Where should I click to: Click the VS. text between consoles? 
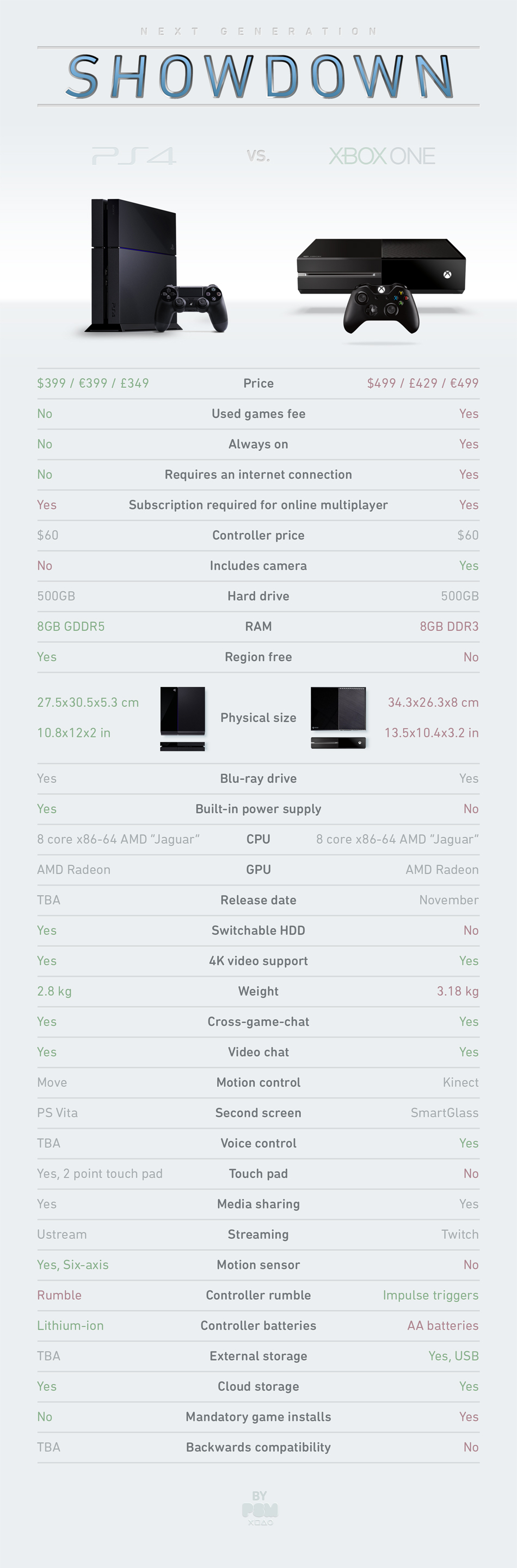[x=258, y=156]
